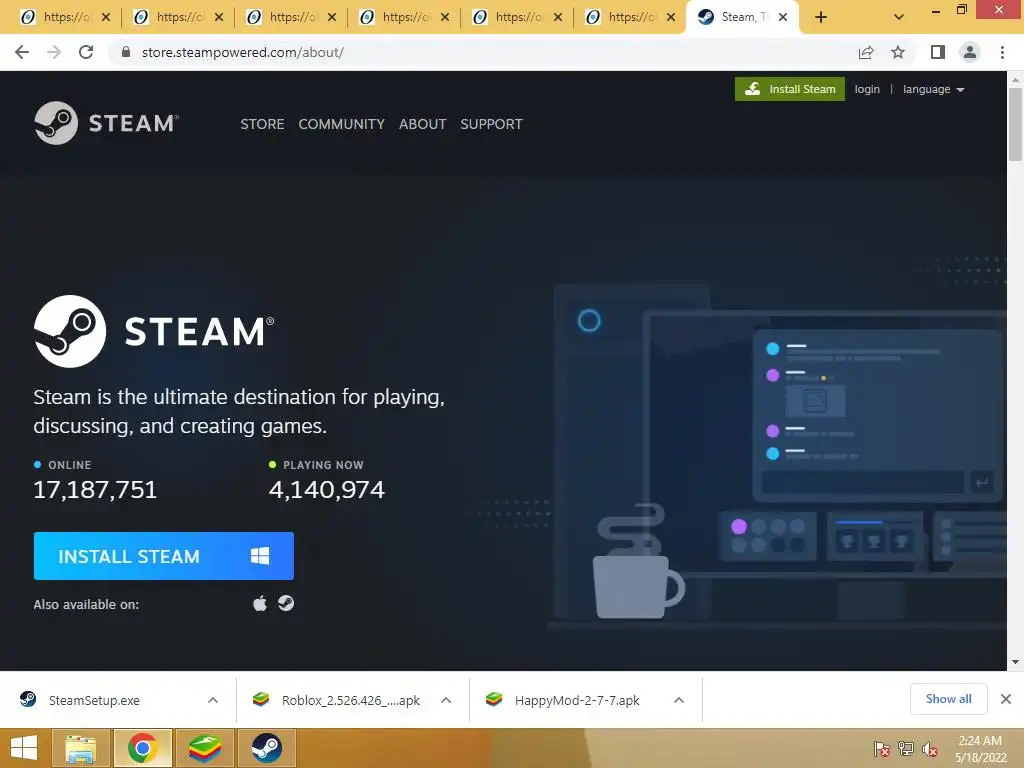The image size is (1024, 768).
Task: Open Chrome's three-dot menu
Action: coord(1002,52)
